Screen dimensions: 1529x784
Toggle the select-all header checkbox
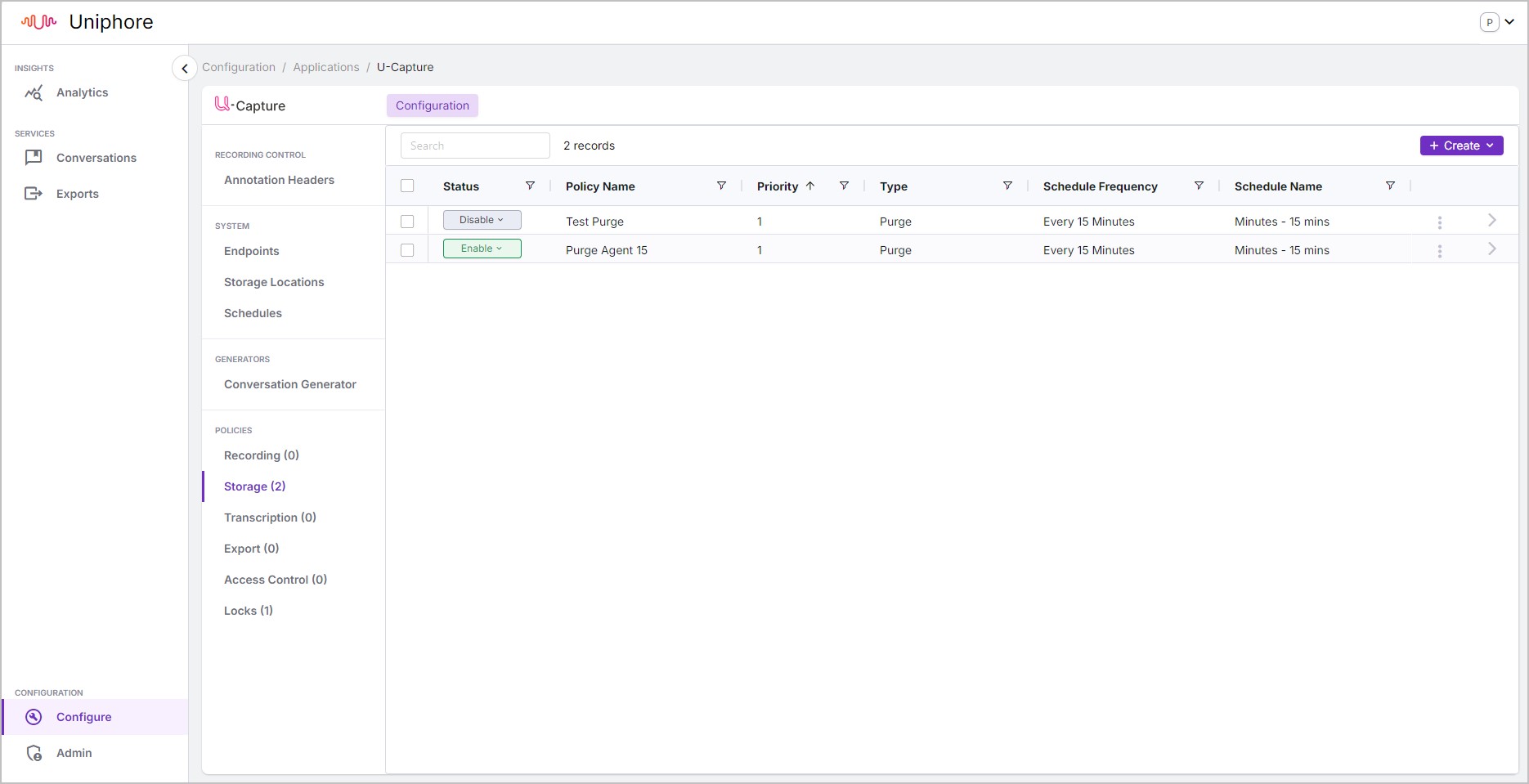[x=407, y=186]
